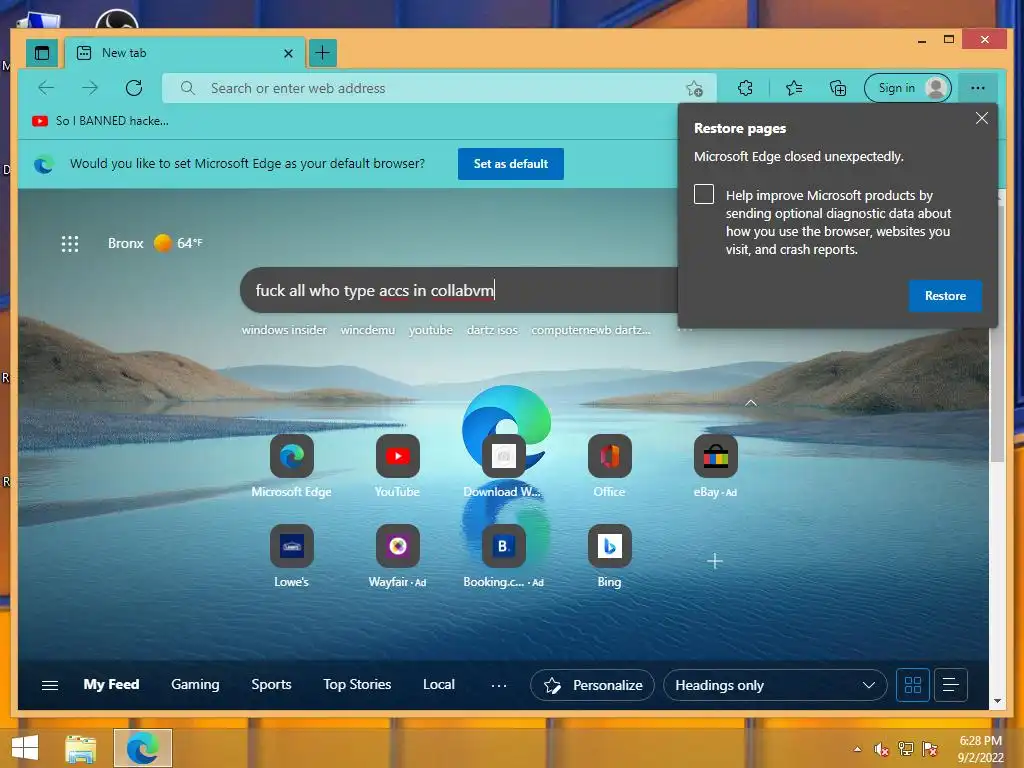Select 'windows insider' search suggestion
Viewport: 1024px width, 768px height.
tap(284, 330)
